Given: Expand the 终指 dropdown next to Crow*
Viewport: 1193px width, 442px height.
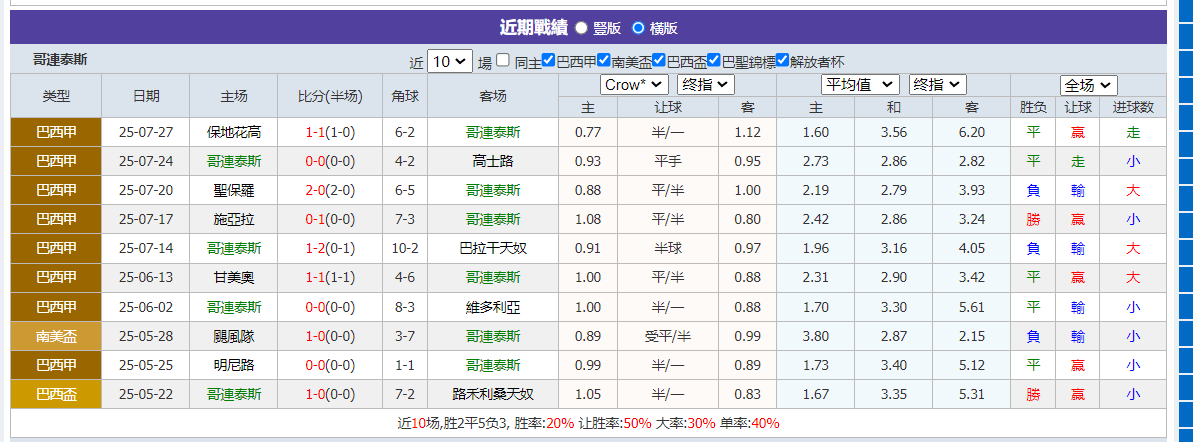Looking at the screenshot, I should coord(705,85).
